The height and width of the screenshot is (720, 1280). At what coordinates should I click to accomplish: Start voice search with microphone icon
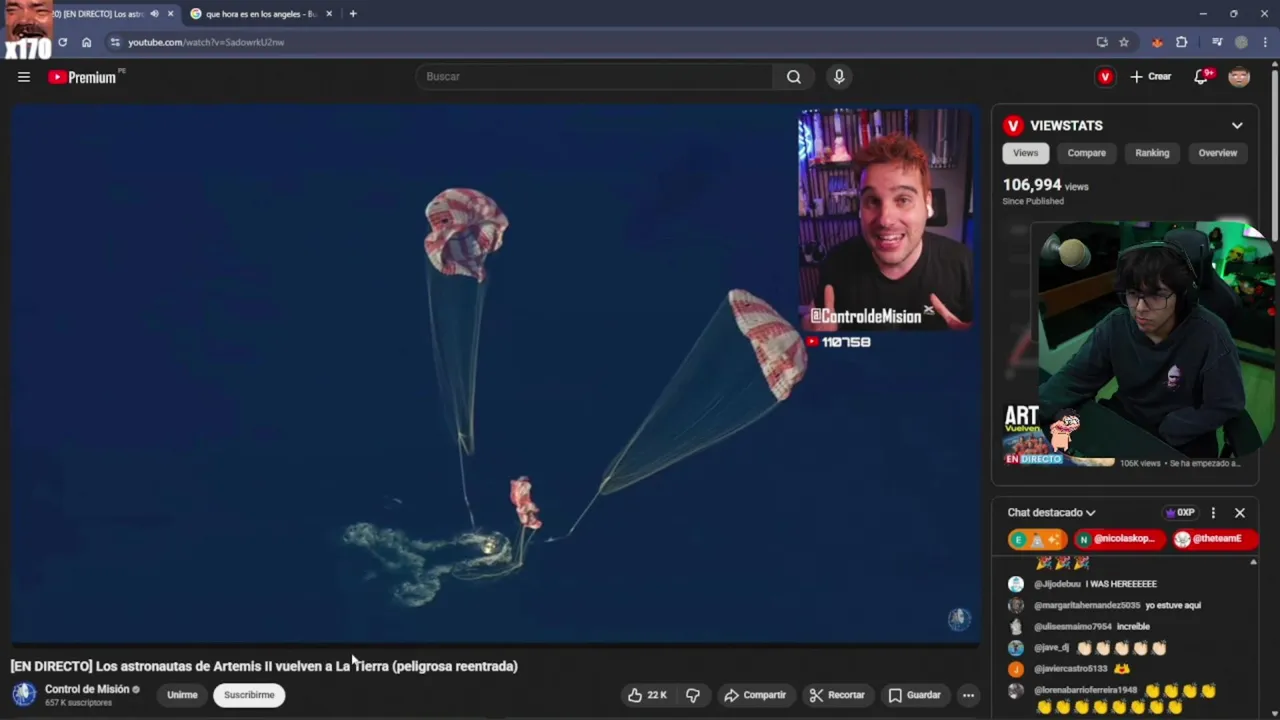(839, 77)
